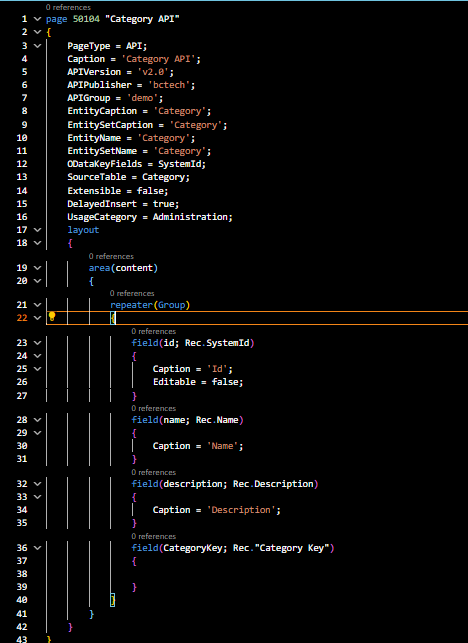Click line number 38 in the gutter

pyautogui.click(x=22, y=574)
